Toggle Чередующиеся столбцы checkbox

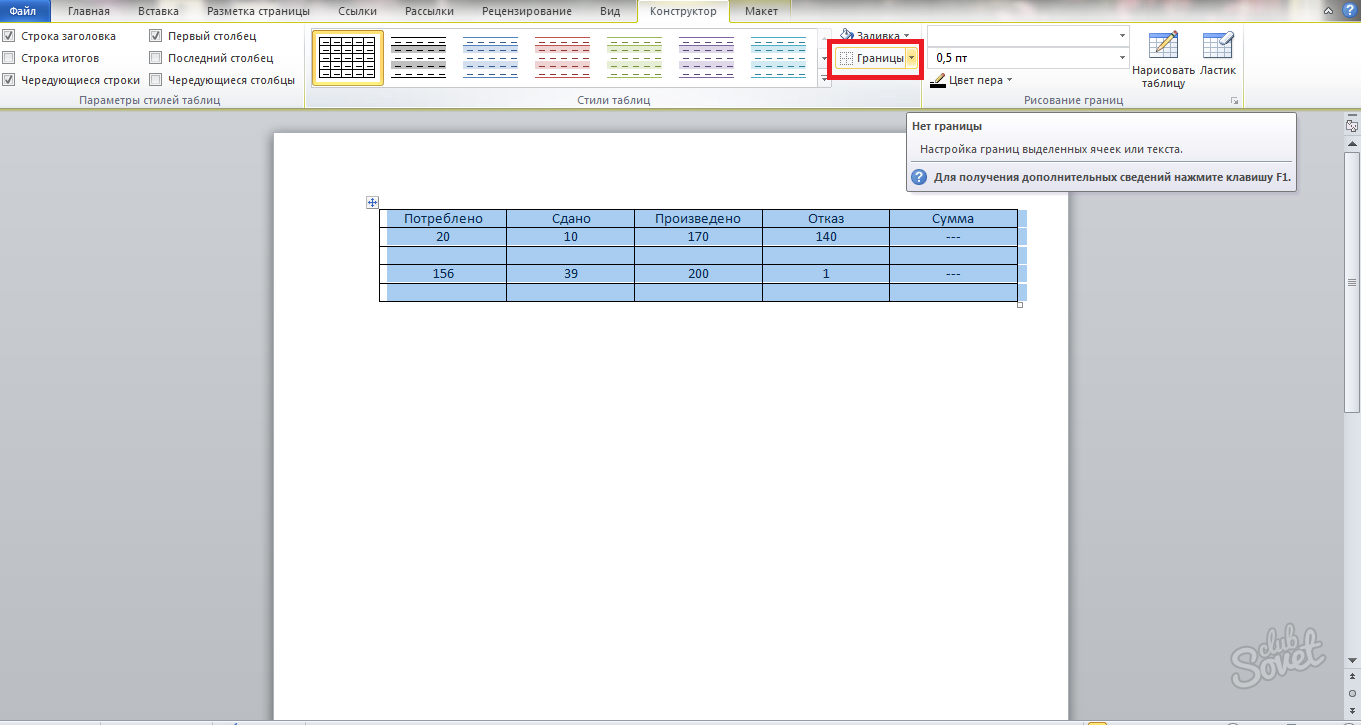[156, 80]
